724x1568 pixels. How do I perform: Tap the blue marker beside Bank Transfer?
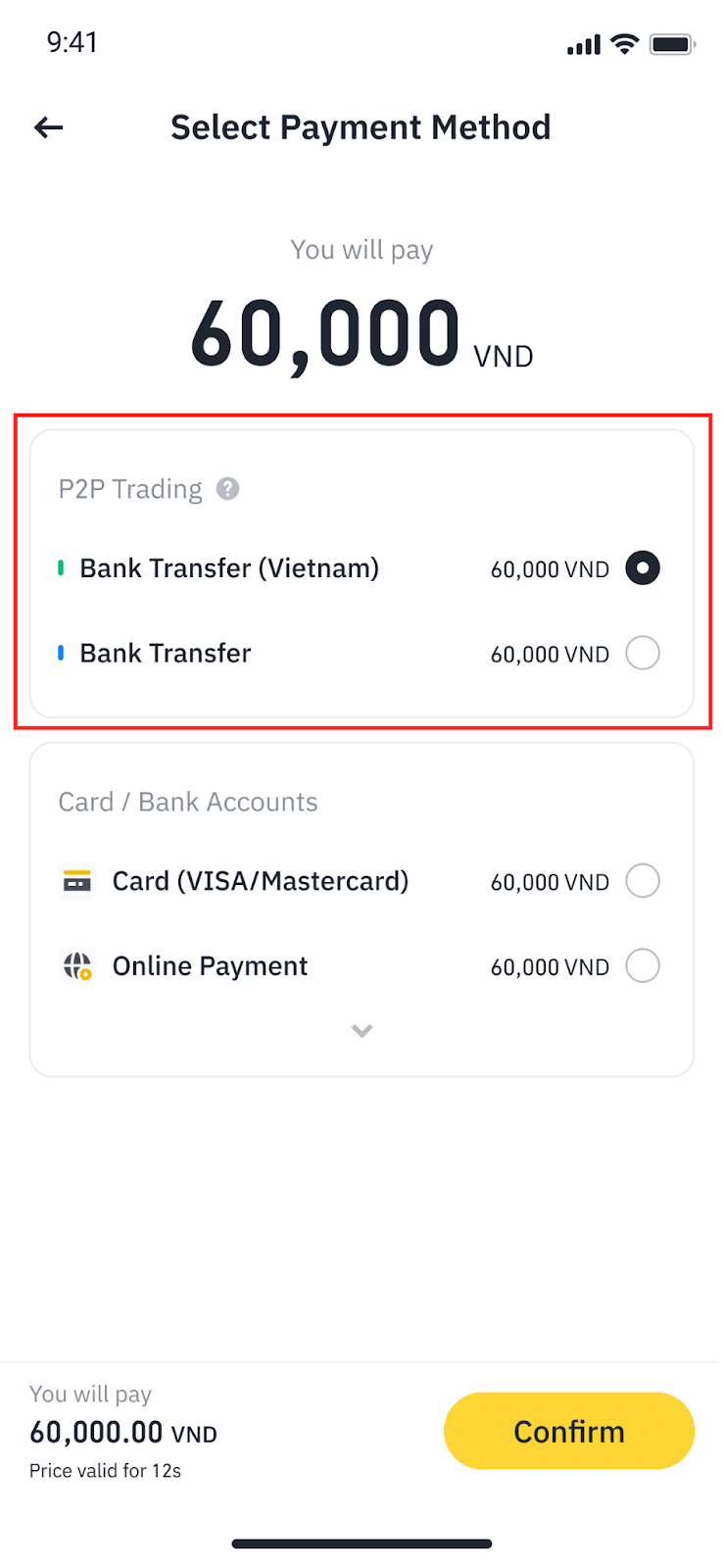[61, 653]
